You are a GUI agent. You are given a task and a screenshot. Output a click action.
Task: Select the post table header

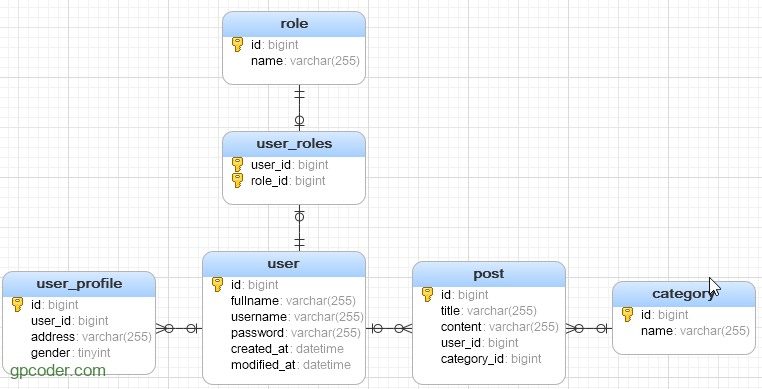pyautogui.click(x=489, y=274)
